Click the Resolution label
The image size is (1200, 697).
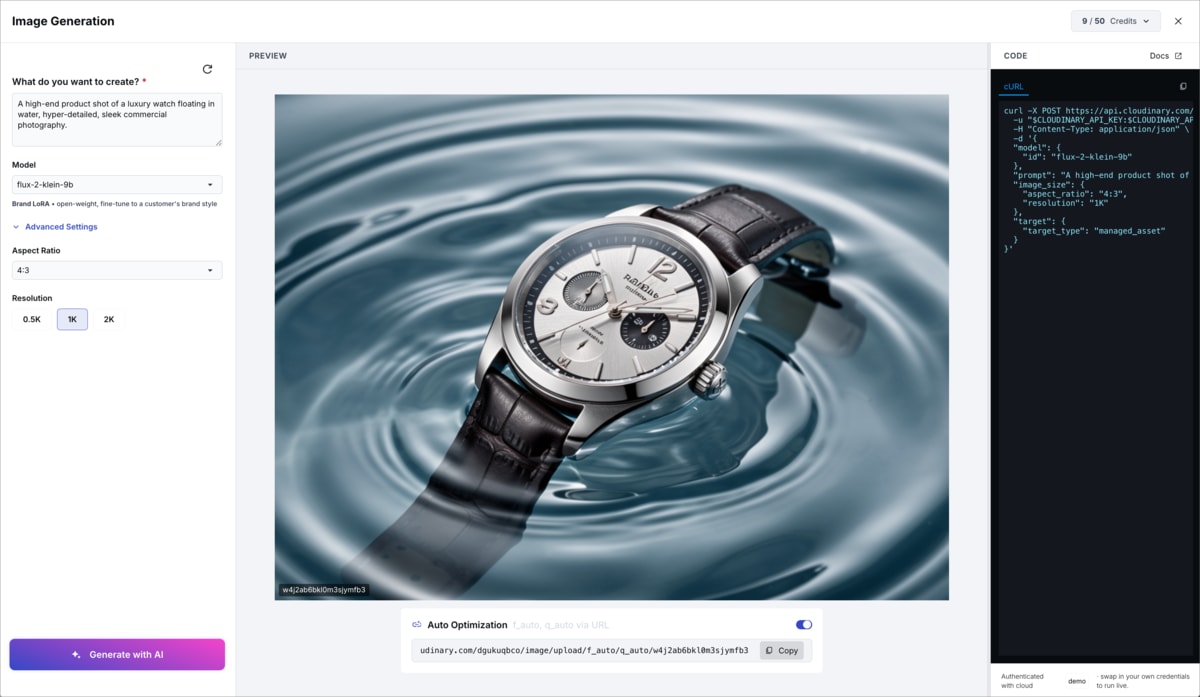pyautogui.click(x=32, y=298)
